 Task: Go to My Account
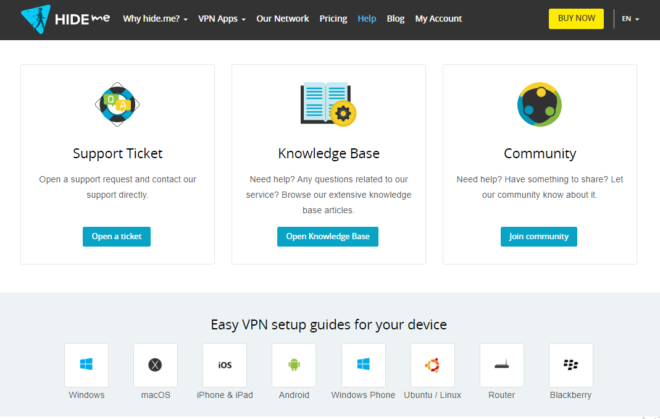[x=438, y=19]
